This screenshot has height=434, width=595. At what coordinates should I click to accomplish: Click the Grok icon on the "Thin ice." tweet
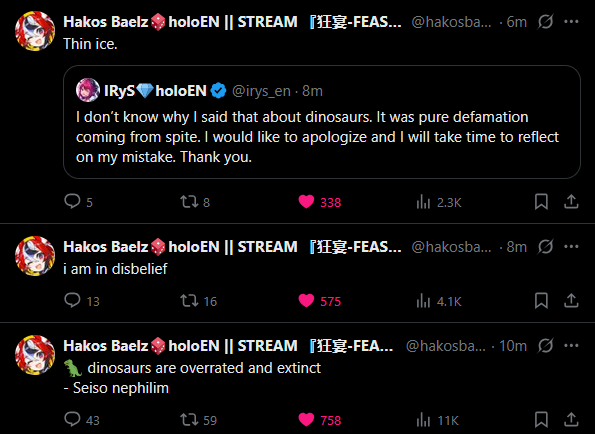pyautogui.click(x=545, y=22)
